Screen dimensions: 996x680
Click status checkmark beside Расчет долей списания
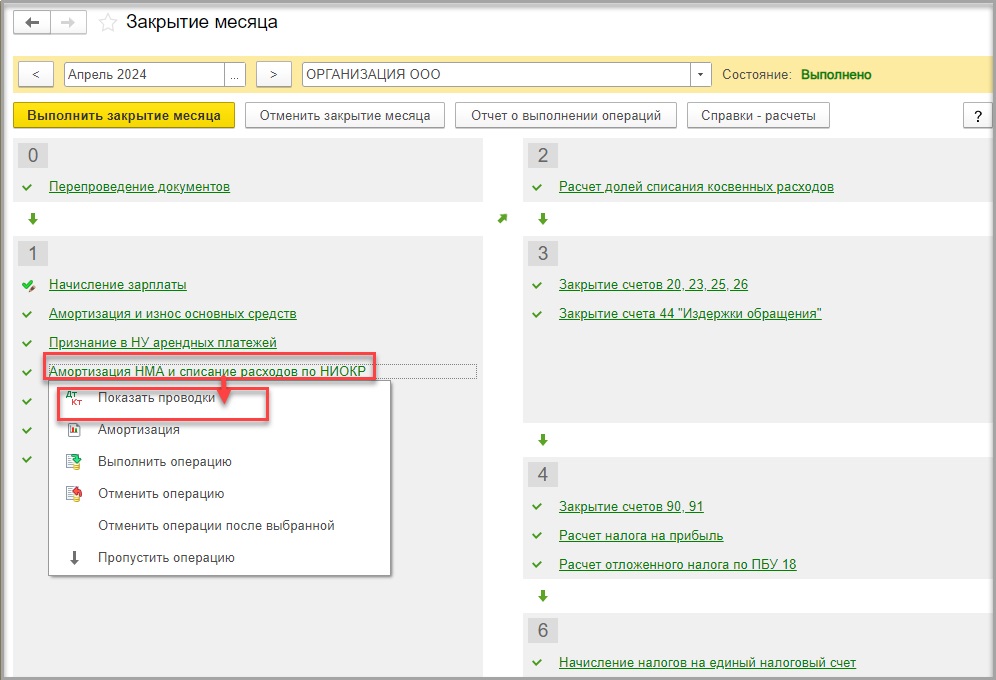tap(537, 187)
